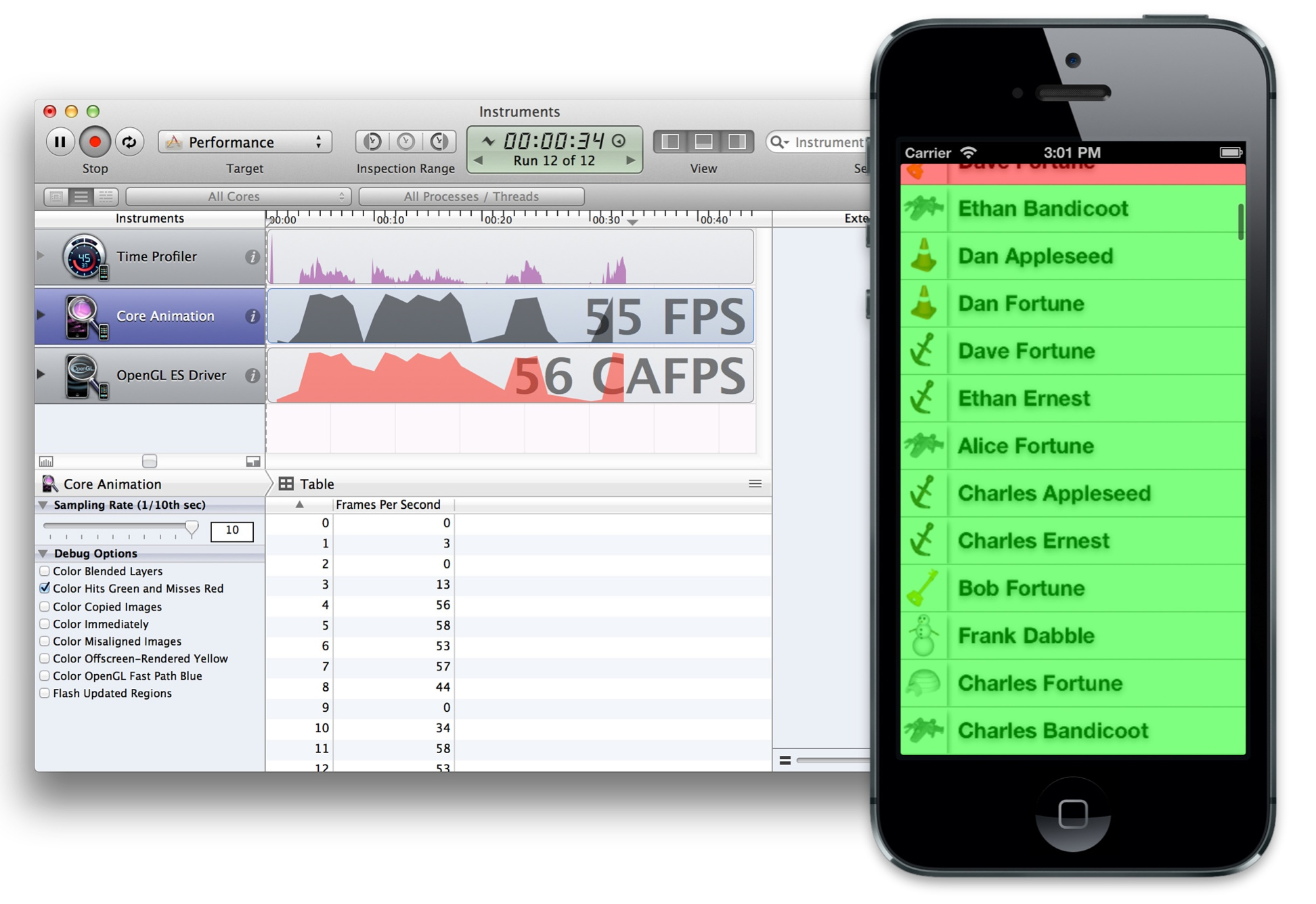Collapse the Debug Options section

(43, 553)
